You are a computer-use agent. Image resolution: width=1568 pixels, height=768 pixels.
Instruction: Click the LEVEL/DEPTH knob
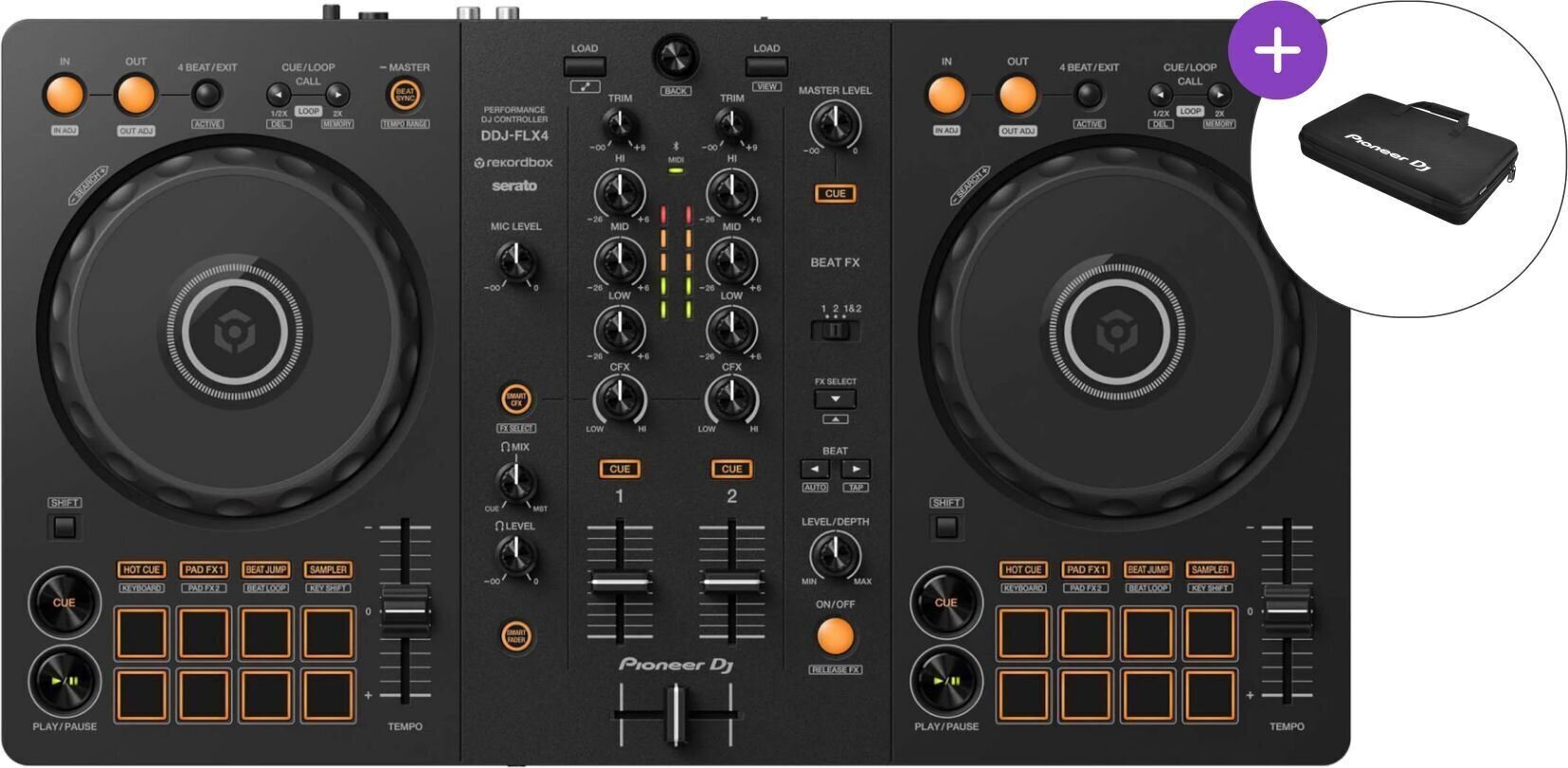(835, 556)
